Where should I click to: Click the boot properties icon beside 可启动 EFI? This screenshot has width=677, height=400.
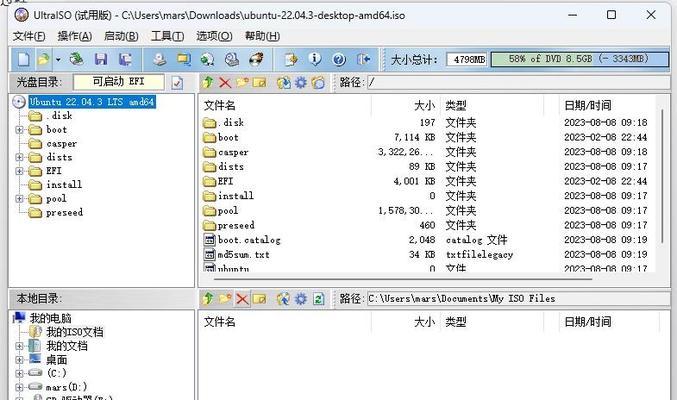tap(177, 83)
